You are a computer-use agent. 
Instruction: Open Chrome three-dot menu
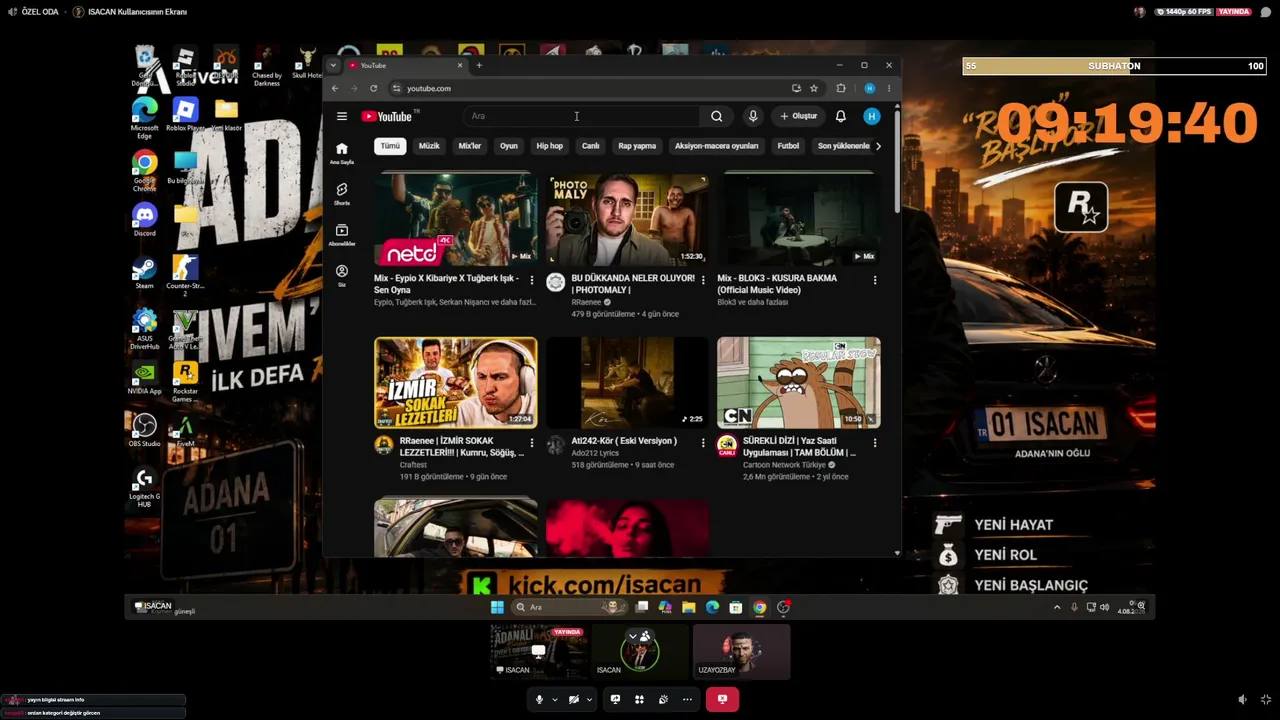click(x=889, y=88)
